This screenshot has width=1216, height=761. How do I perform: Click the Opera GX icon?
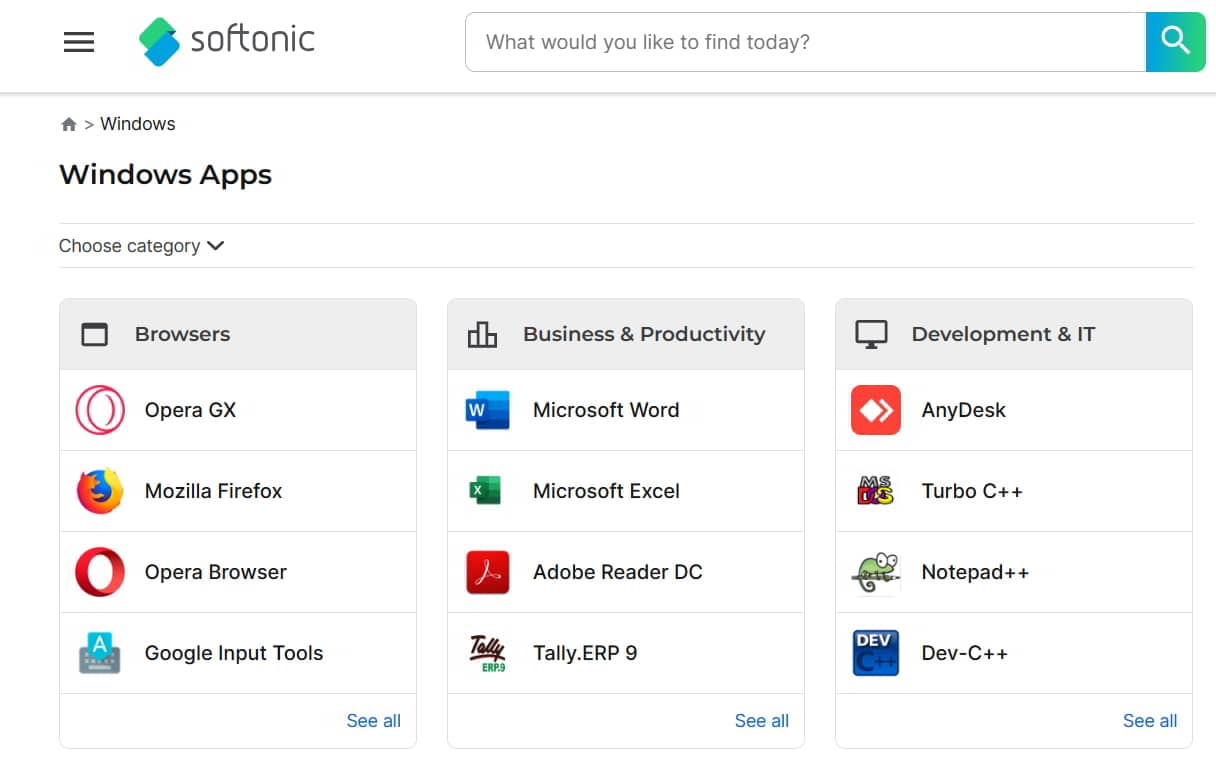(100, 410)
